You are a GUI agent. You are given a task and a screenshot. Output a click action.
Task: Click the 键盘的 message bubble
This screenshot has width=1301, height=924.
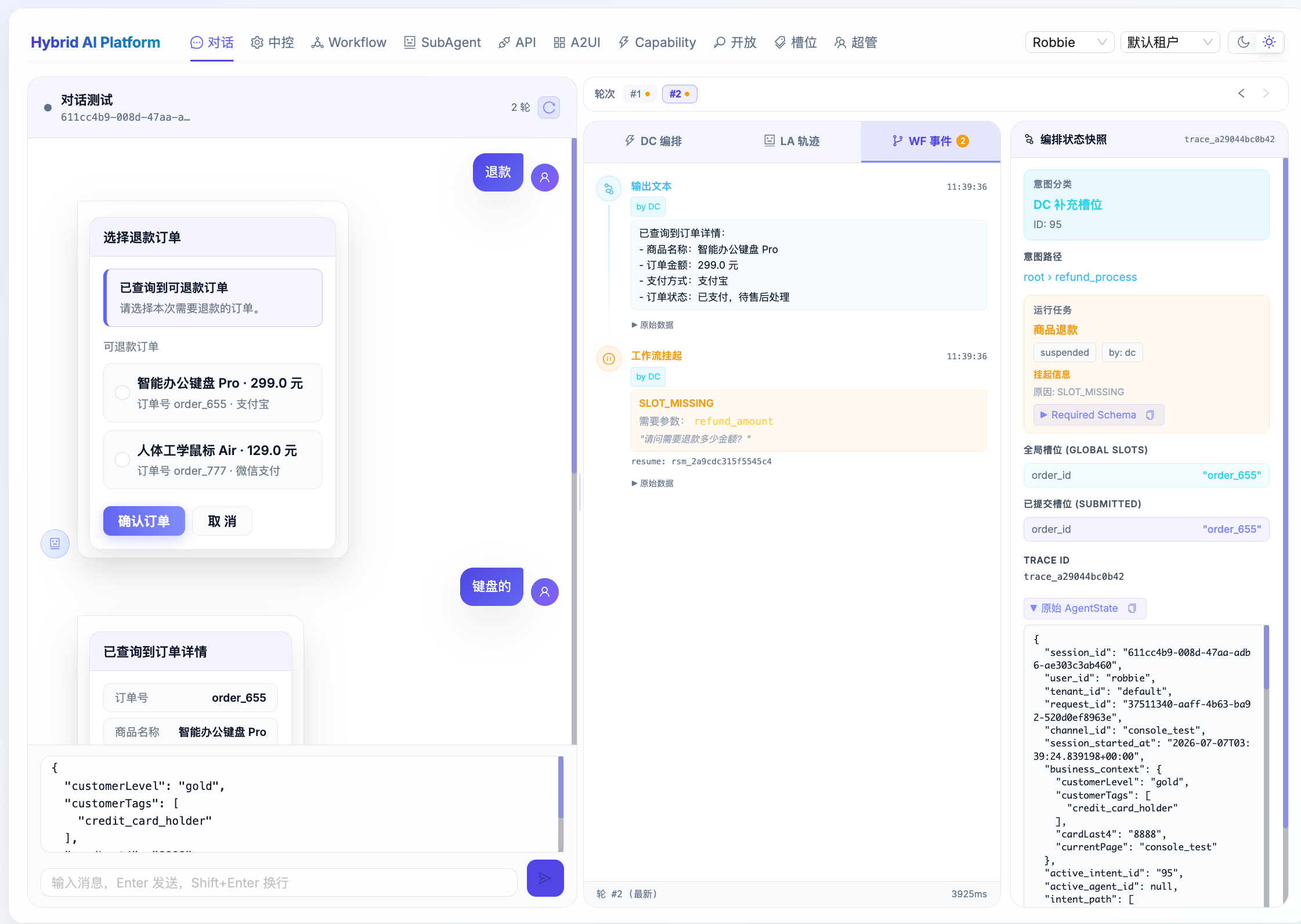tap(492, 587)
